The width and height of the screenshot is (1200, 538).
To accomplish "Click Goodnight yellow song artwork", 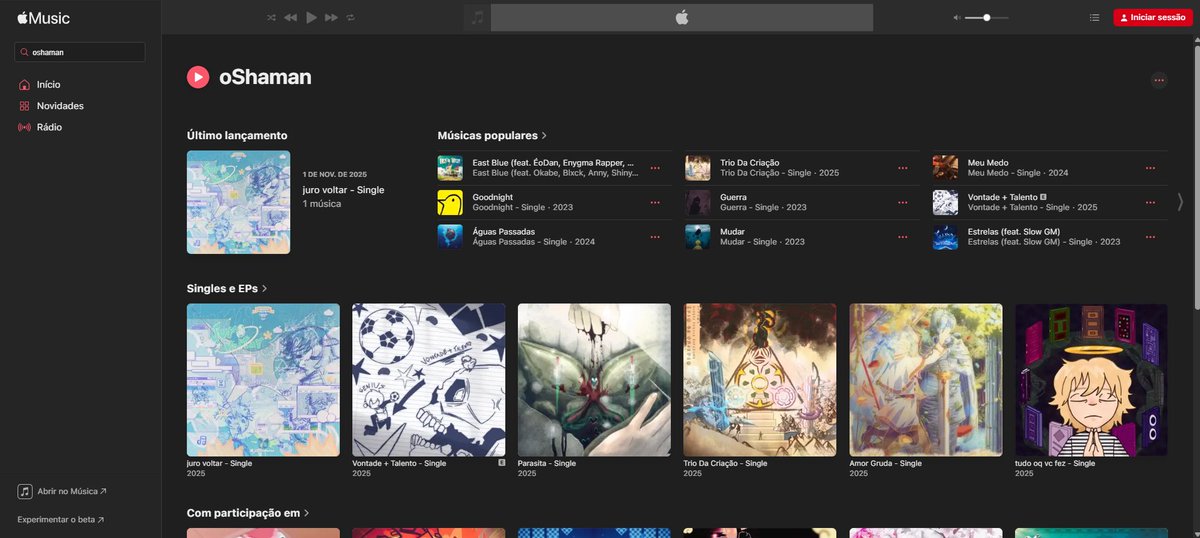I will click(x=450, y=202).
